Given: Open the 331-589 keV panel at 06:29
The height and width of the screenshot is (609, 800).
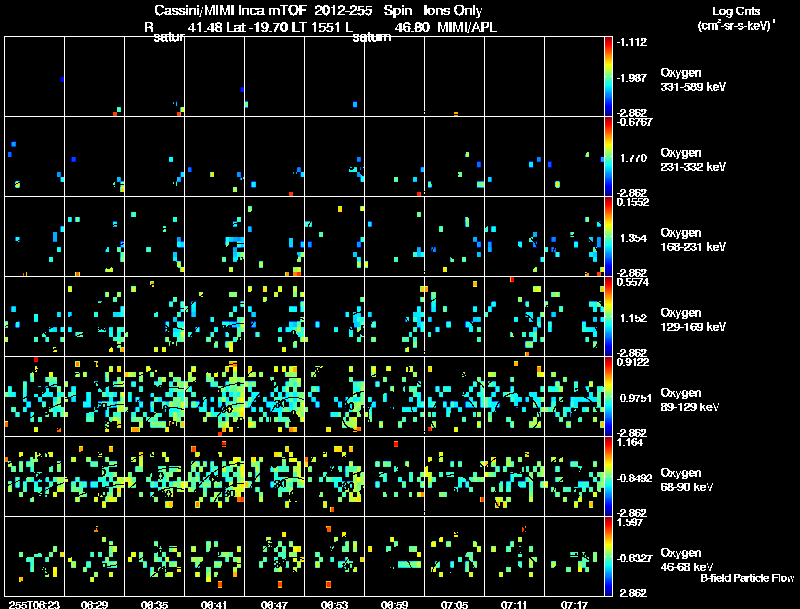Looking at the screenshot, I should tap(94, 77).
